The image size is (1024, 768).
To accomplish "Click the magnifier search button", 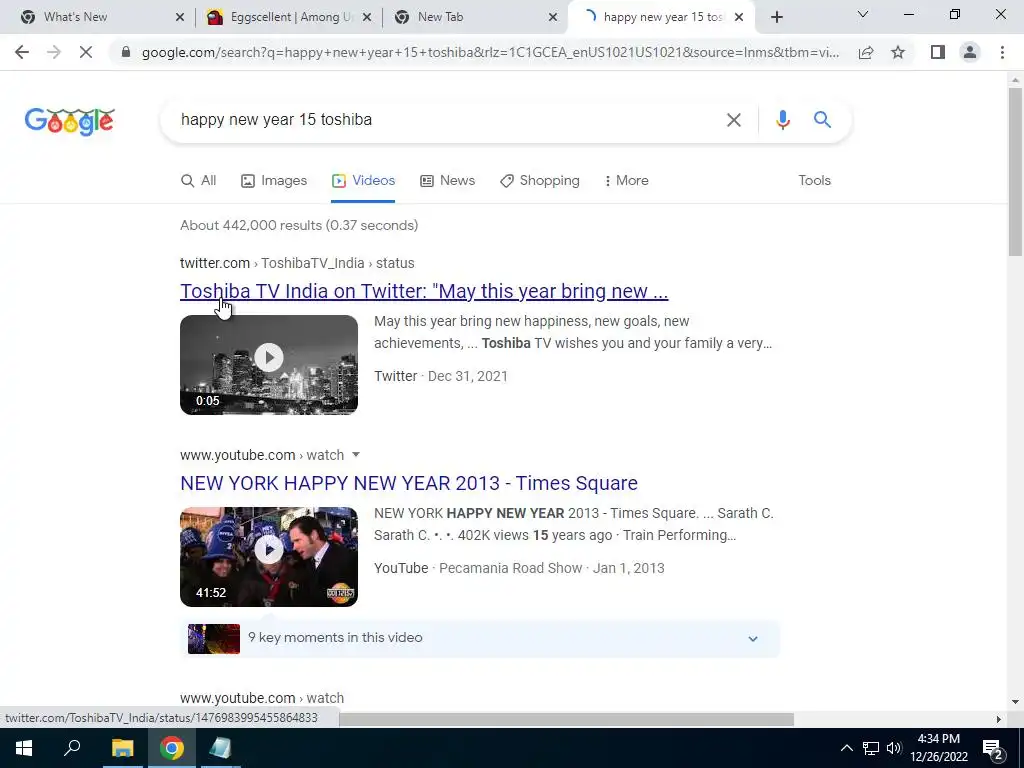I will (822, 120).
